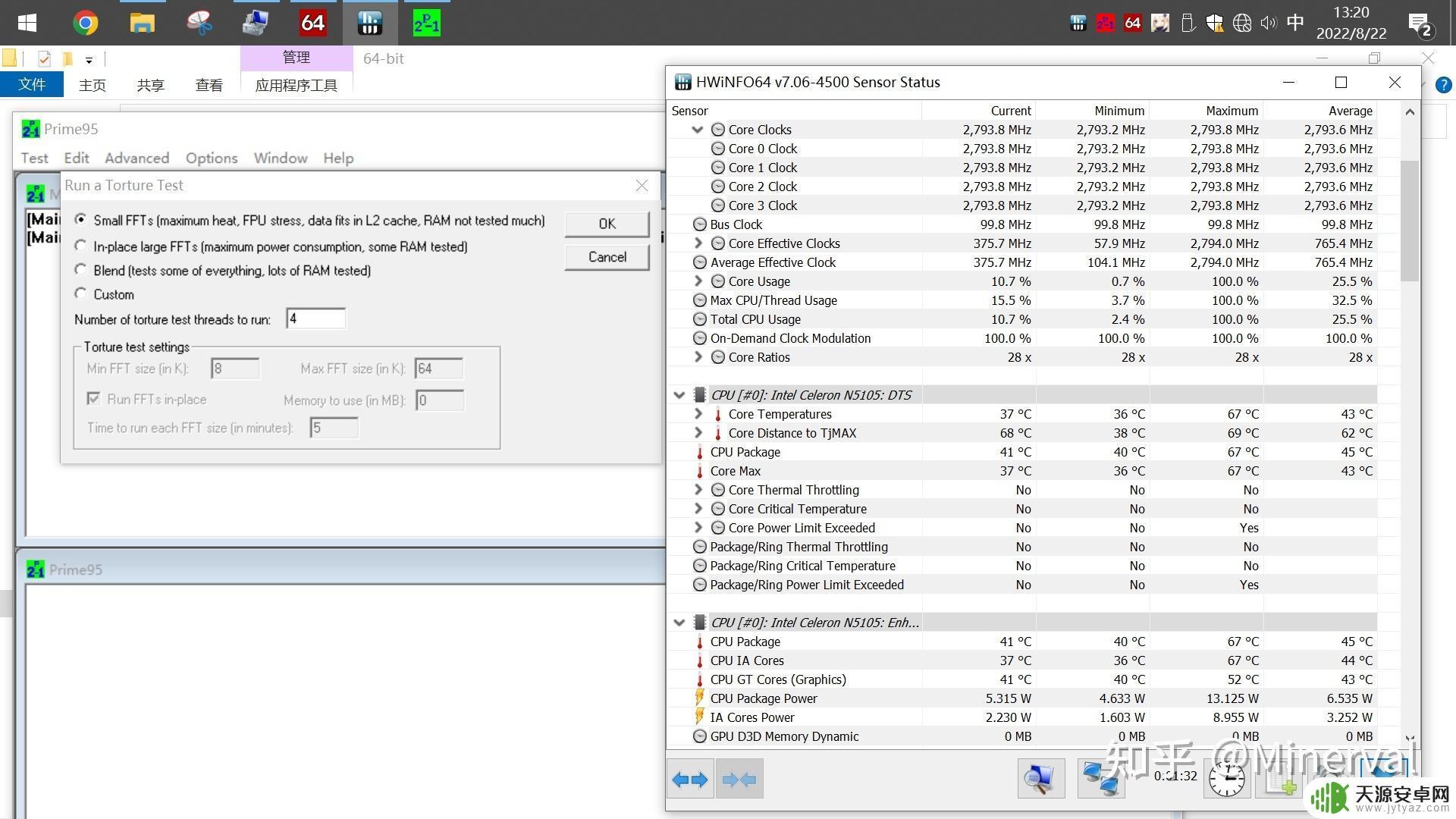The height and width of the screenshot is (819, 1456).
Task: Select Small FFTs radio button option
Action: pos(80,220)
